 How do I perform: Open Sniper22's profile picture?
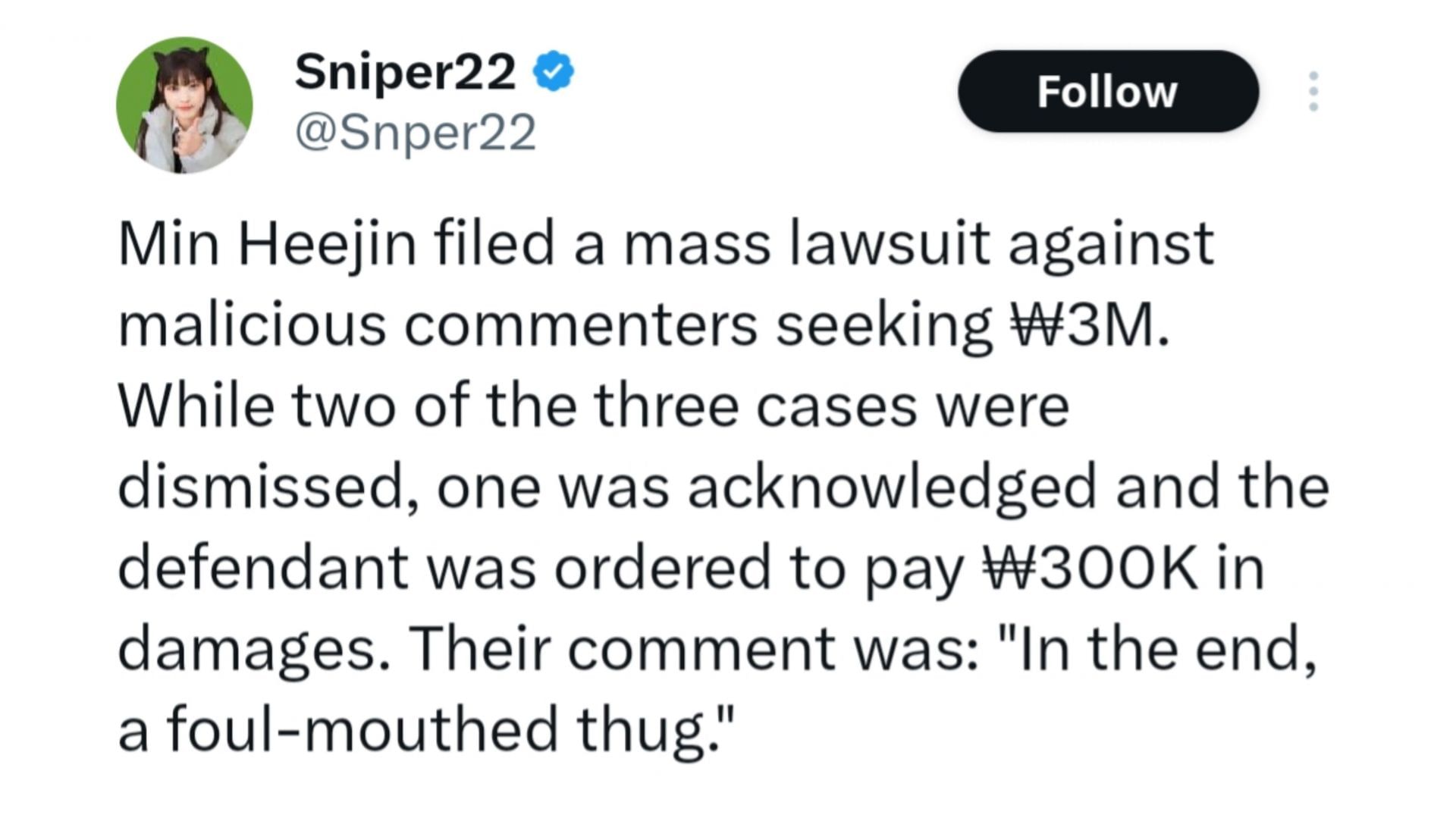[x=184, y=105]
